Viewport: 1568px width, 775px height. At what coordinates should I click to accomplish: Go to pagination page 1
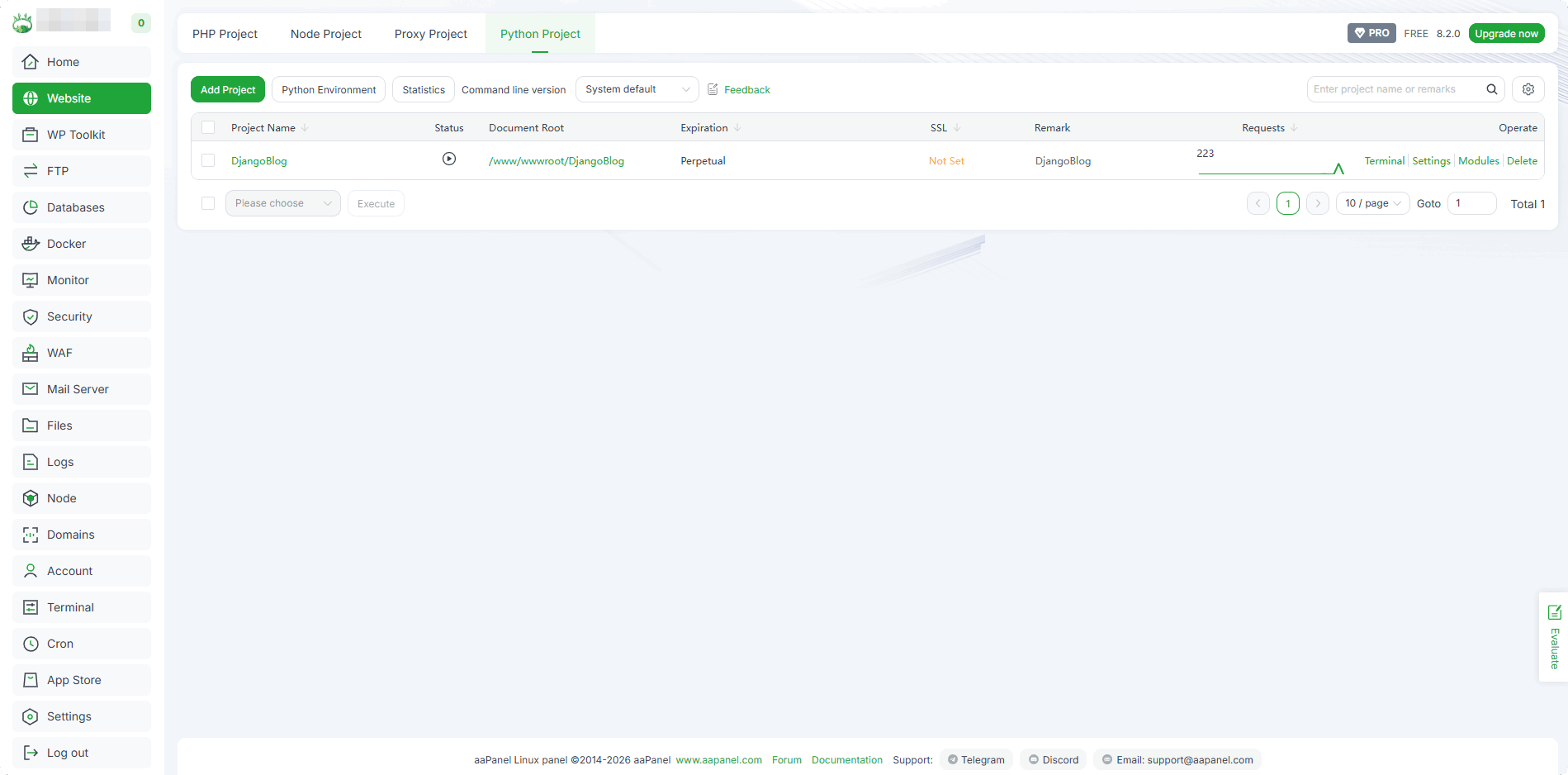(x=1288, y=203)
